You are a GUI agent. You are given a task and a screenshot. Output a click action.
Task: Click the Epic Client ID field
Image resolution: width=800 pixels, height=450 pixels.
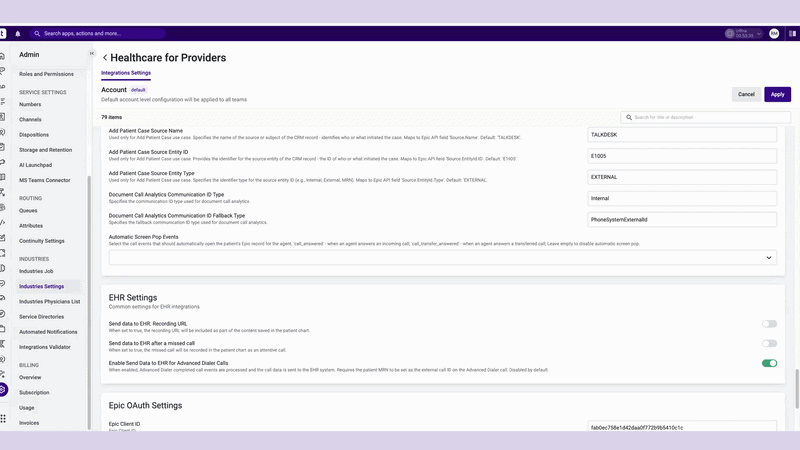click(x=682, y=427)
